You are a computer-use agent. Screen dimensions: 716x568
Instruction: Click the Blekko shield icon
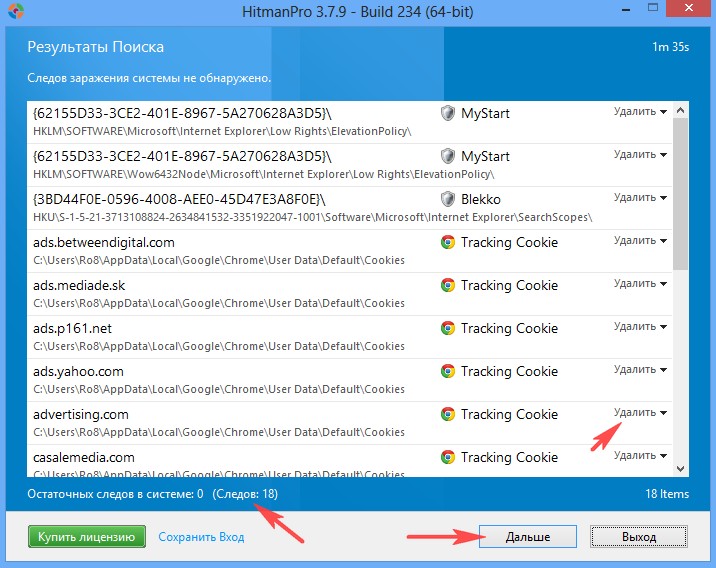[x=448, y=199]
